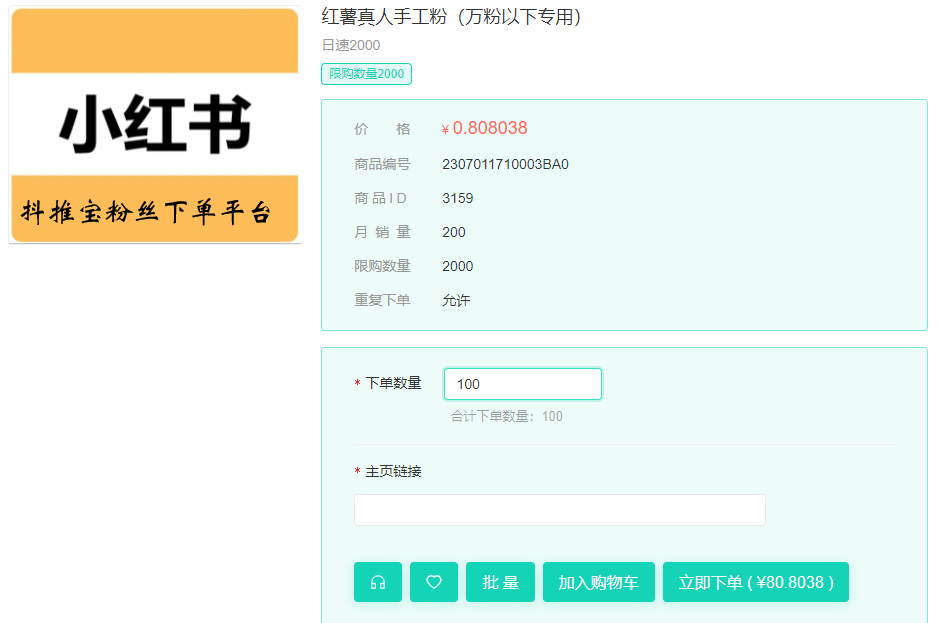Click 立即下单 (¥80.8038) order now button
Viewport: 944px width, 623px height.
coord(756,582)
